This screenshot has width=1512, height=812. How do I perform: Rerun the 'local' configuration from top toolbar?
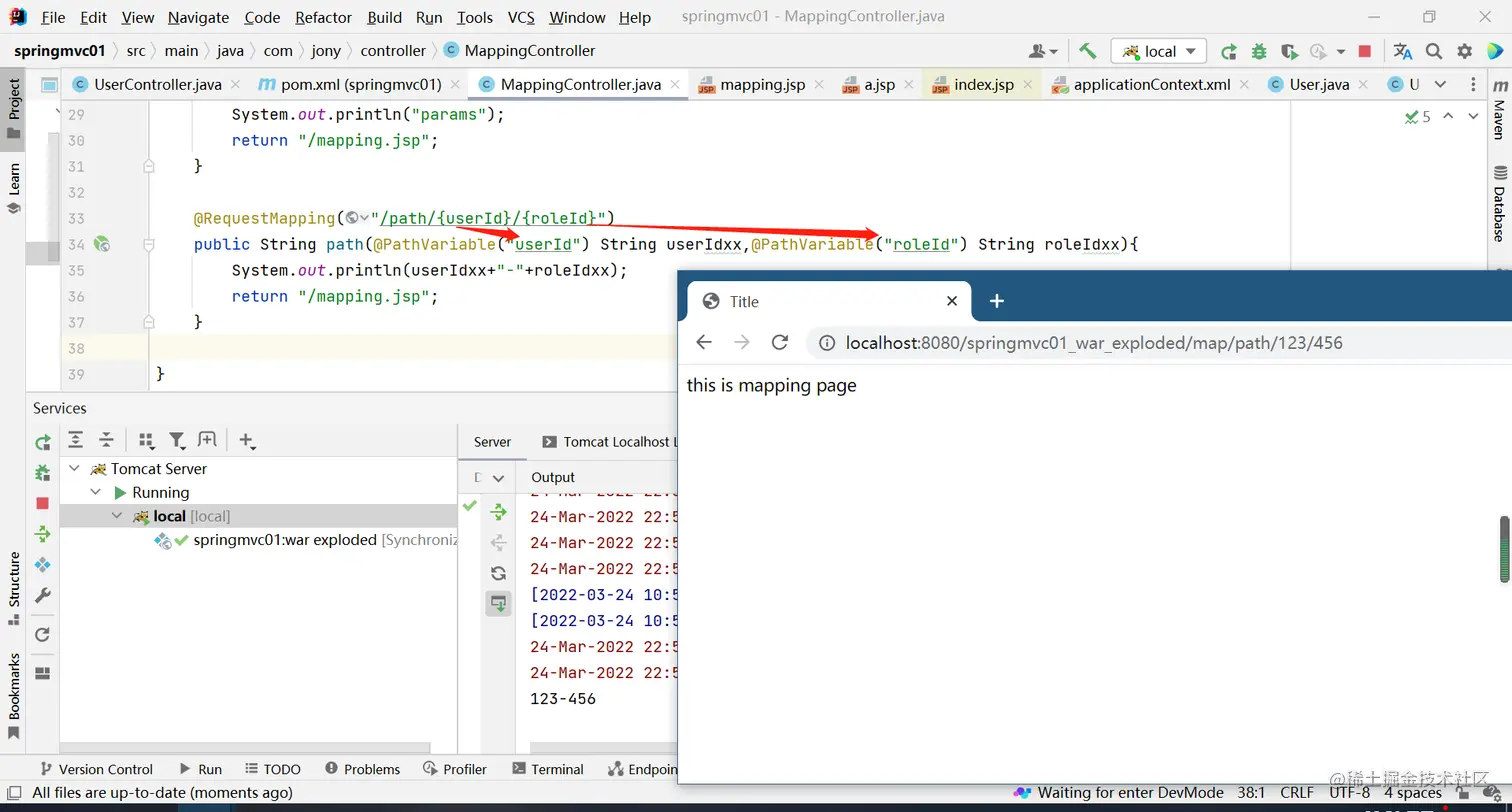(1229, 51)
